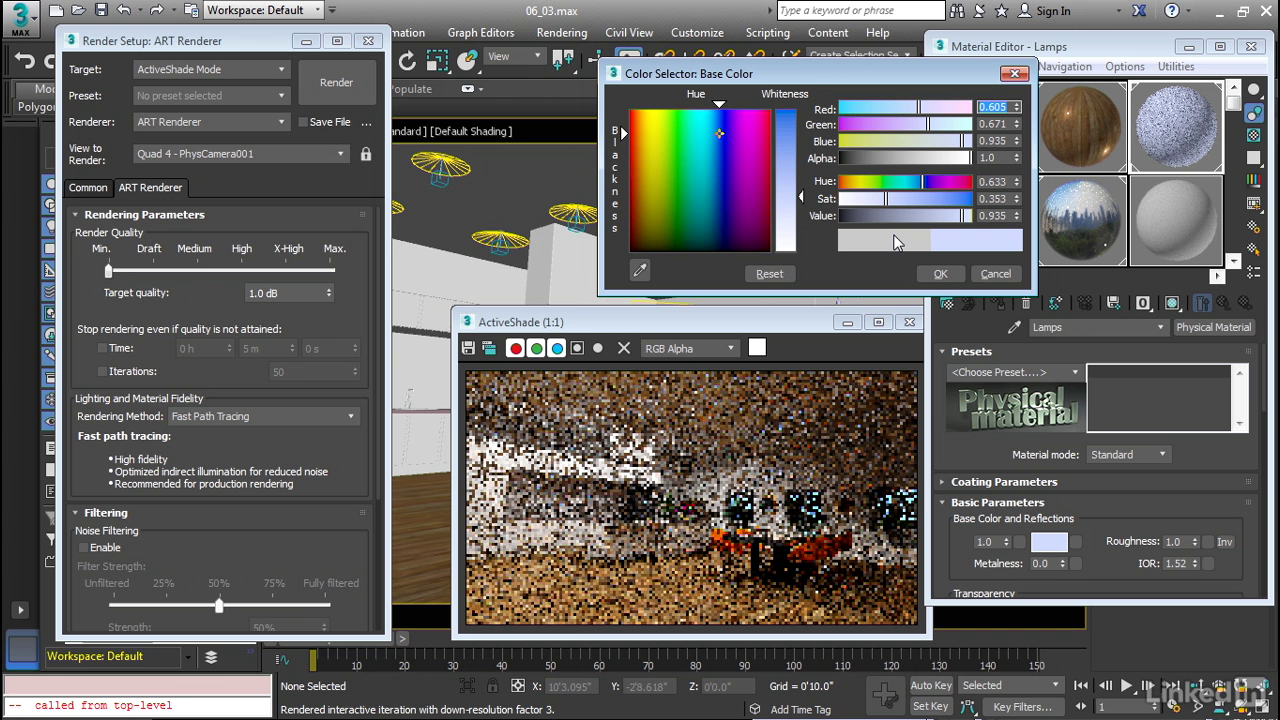Image resolution: width=1280 pixels, height=720 pixels.
Task: Switch to the Common tab
Action: pos(88,188)
